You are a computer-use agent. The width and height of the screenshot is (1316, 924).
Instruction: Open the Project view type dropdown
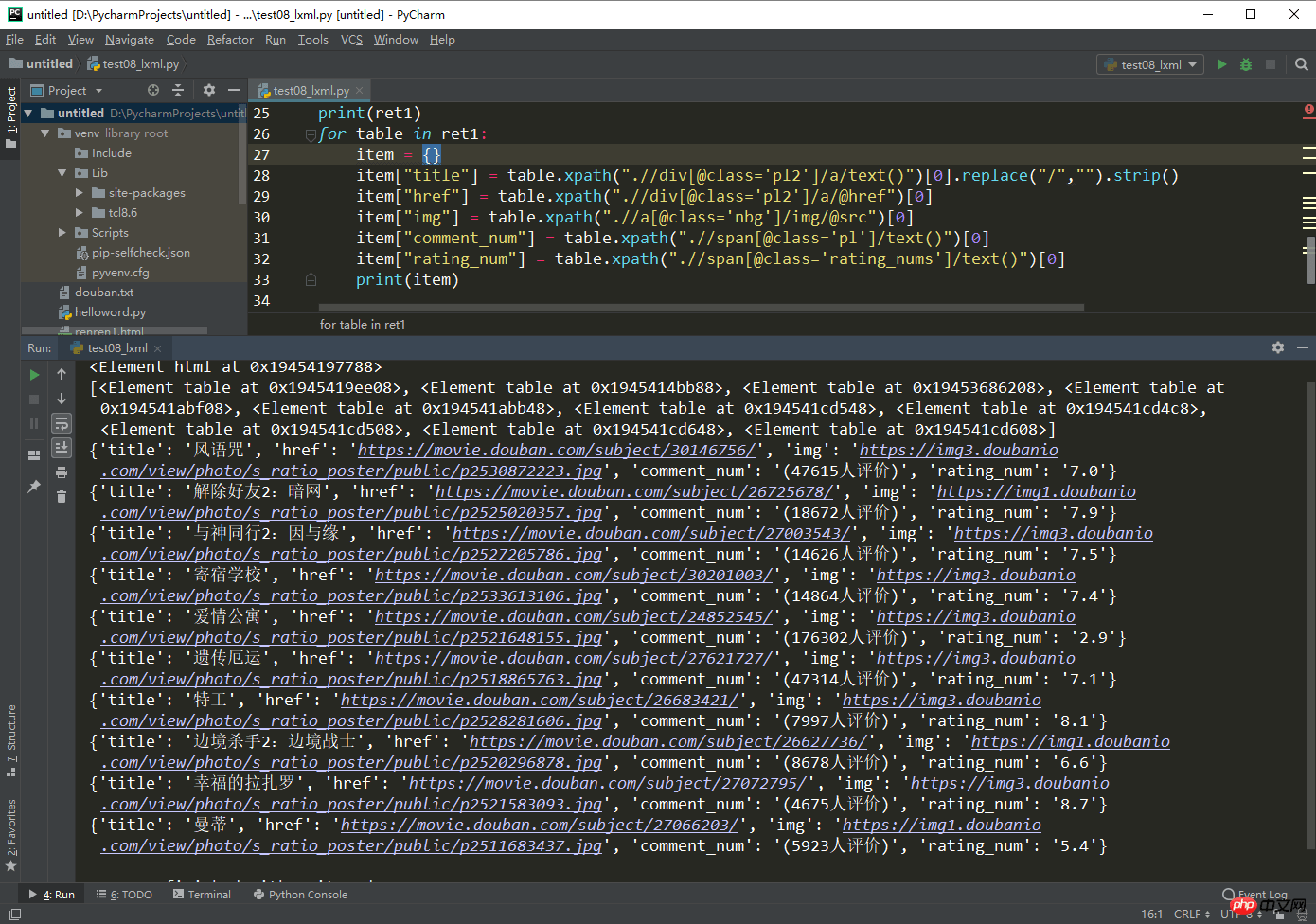66,90
